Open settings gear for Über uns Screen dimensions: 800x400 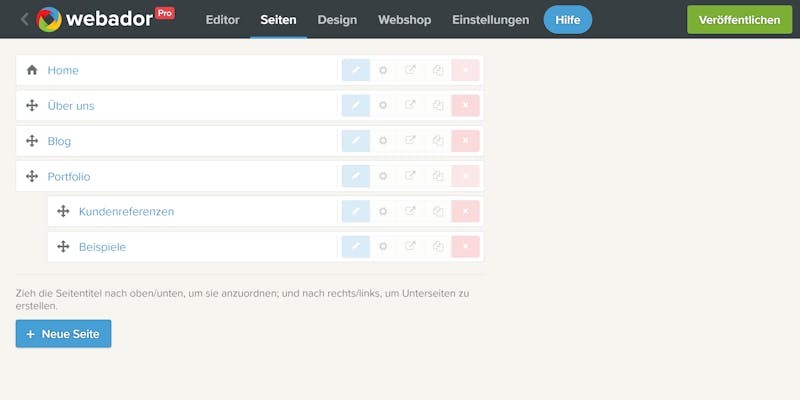pyautogui.click(x=383, y=105)
